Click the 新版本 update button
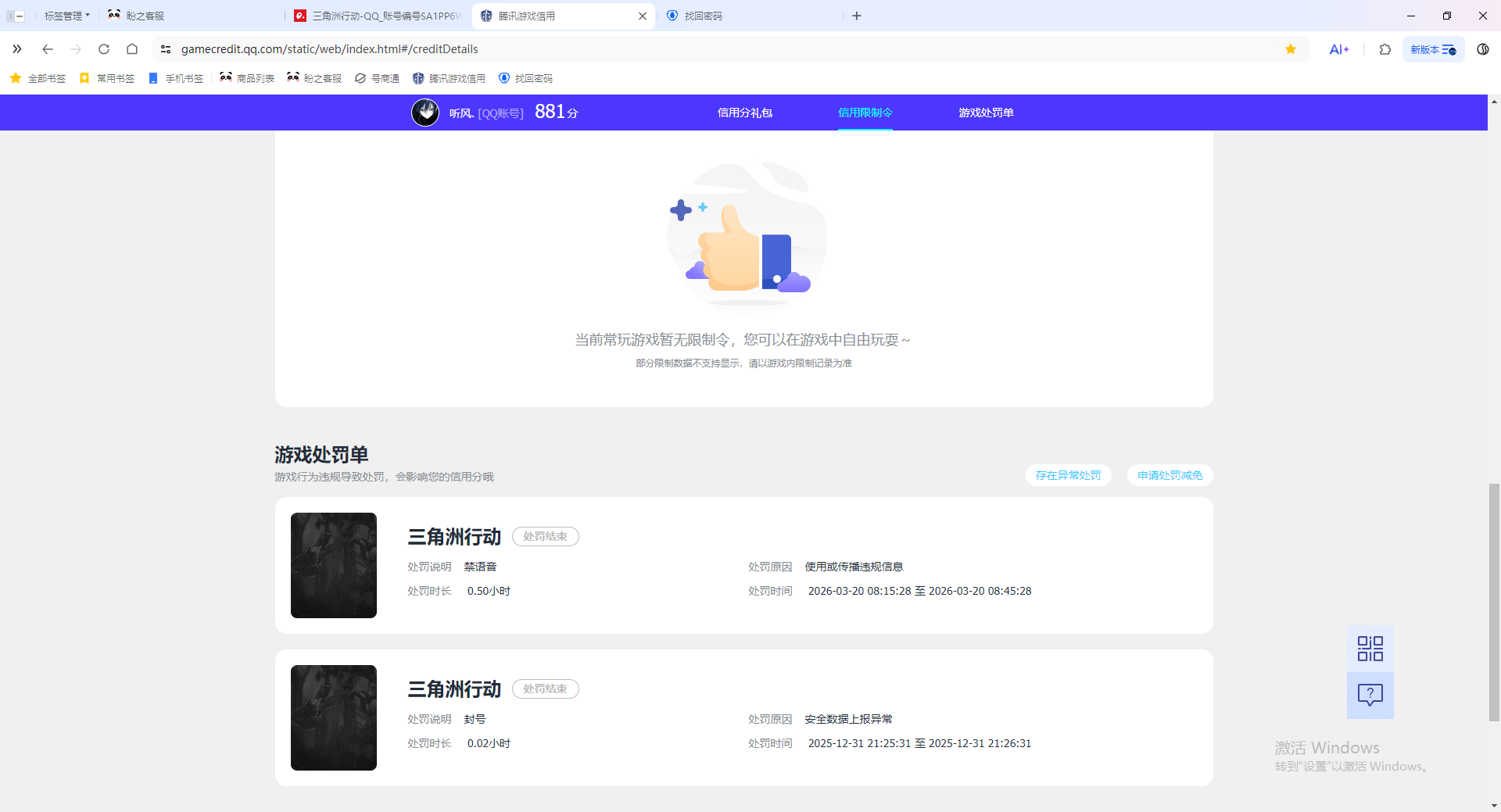This screenshot has height=812, width=1501. pyautogui.click(x=1433, y=49)
